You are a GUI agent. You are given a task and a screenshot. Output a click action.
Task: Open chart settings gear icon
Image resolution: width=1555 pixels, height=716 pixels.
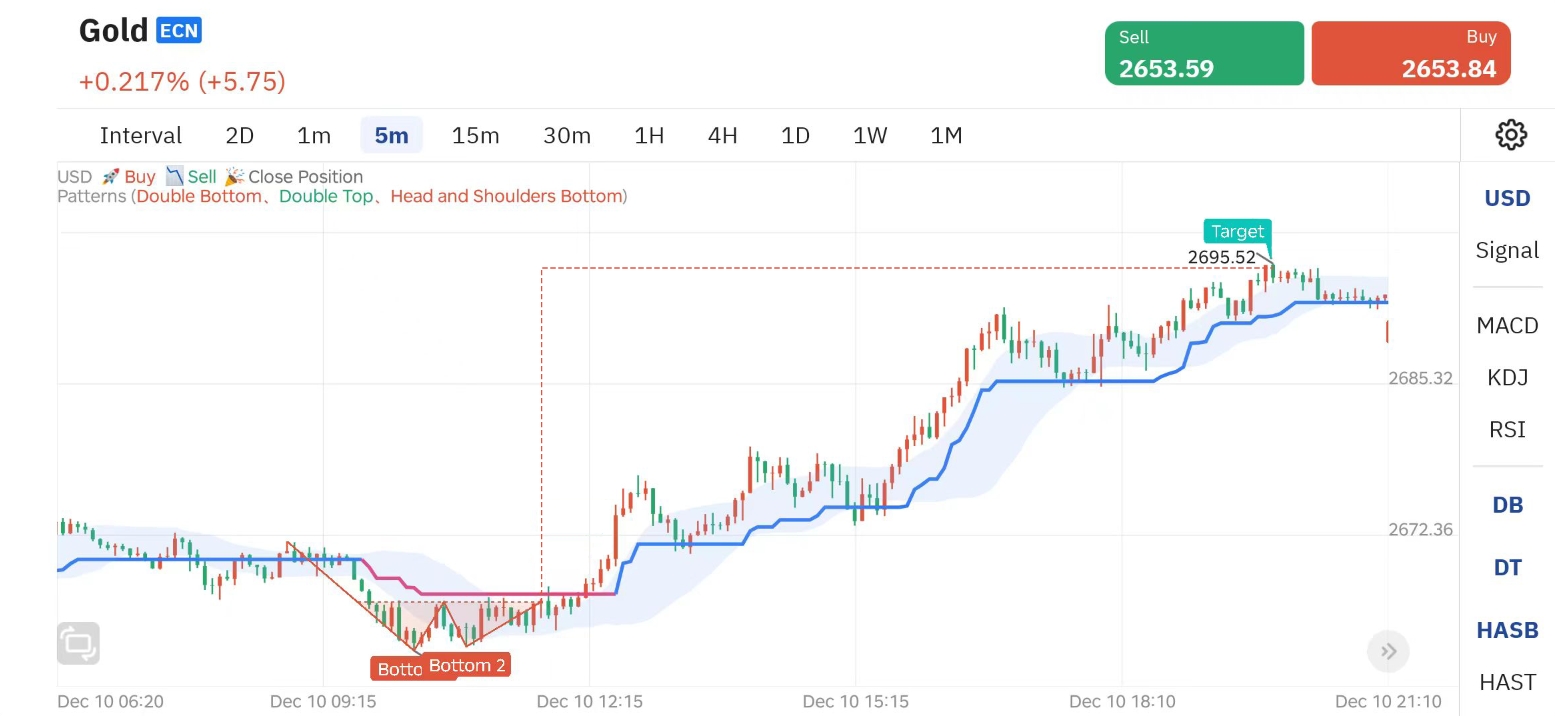(x=1510, y=135)
